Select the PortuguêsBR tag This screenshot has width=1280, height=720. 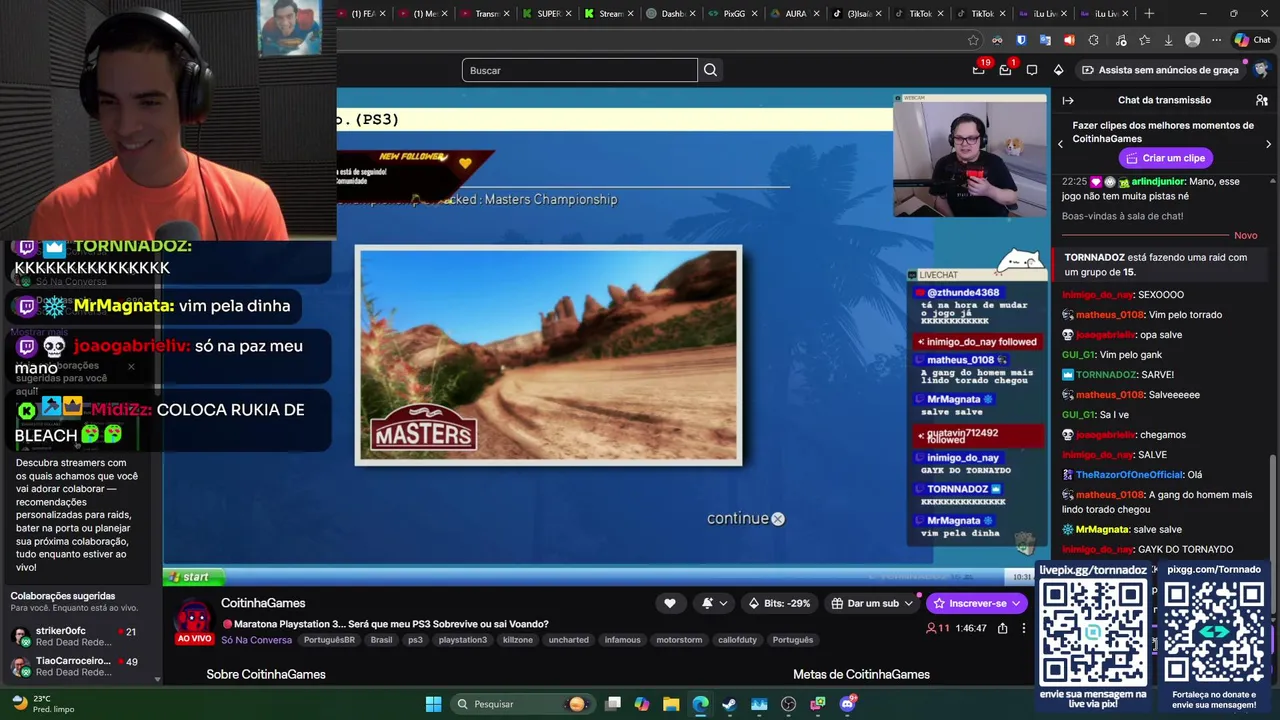coord(329,640)
